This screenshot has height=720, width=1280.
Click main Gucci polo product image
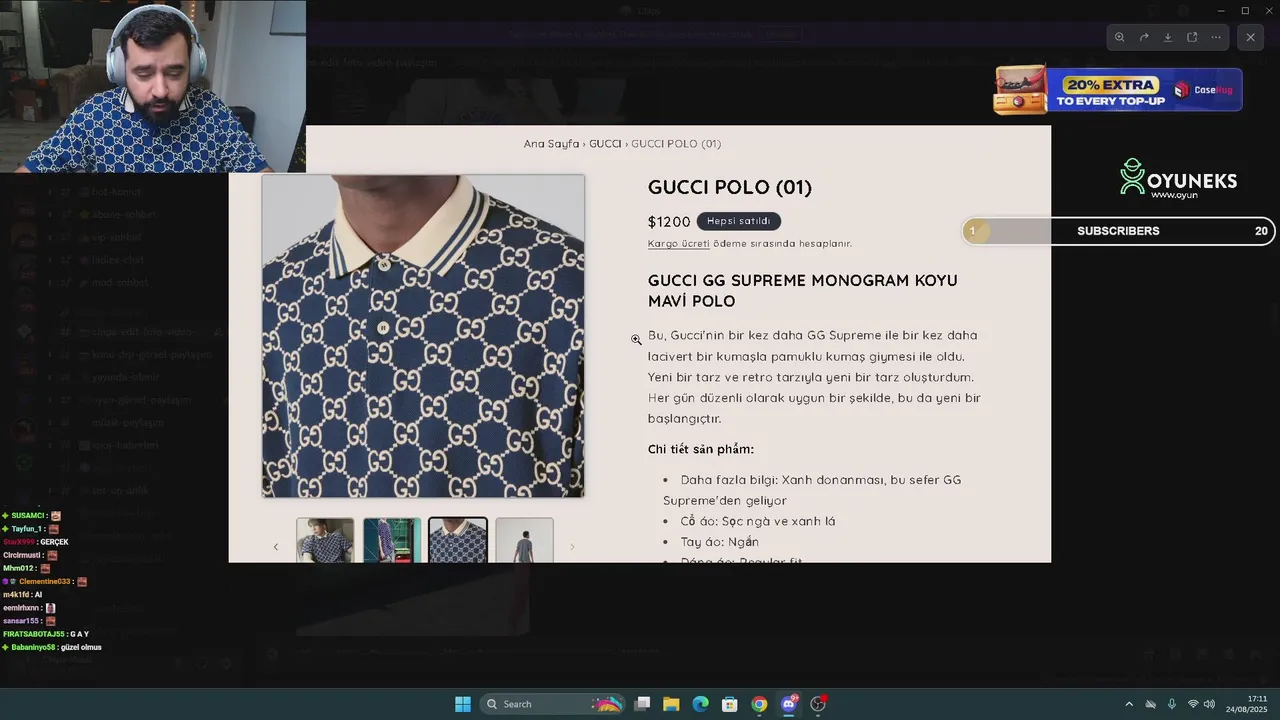click(423, 336)
